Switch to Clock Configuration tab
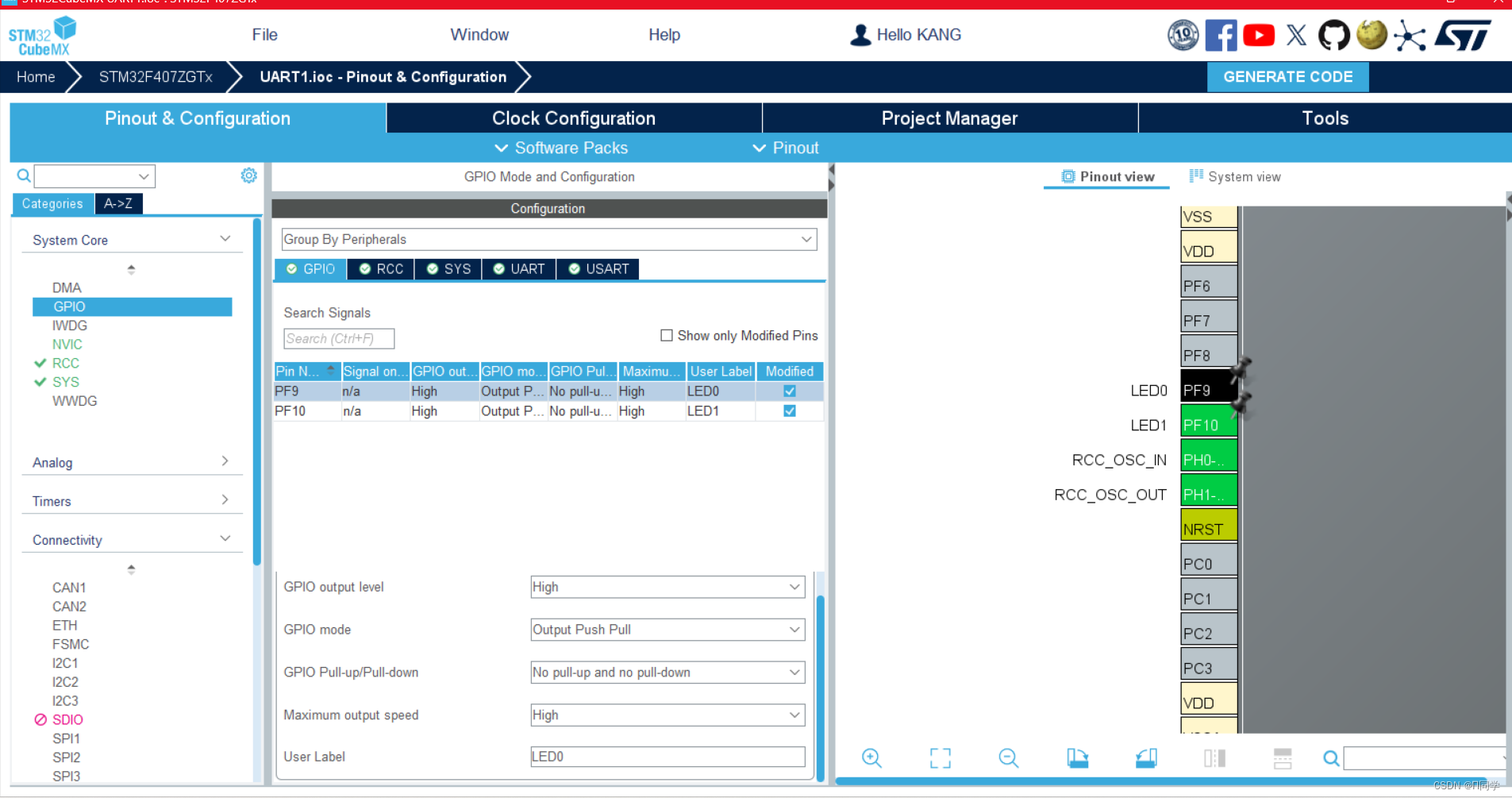 (x=574, y=118)
